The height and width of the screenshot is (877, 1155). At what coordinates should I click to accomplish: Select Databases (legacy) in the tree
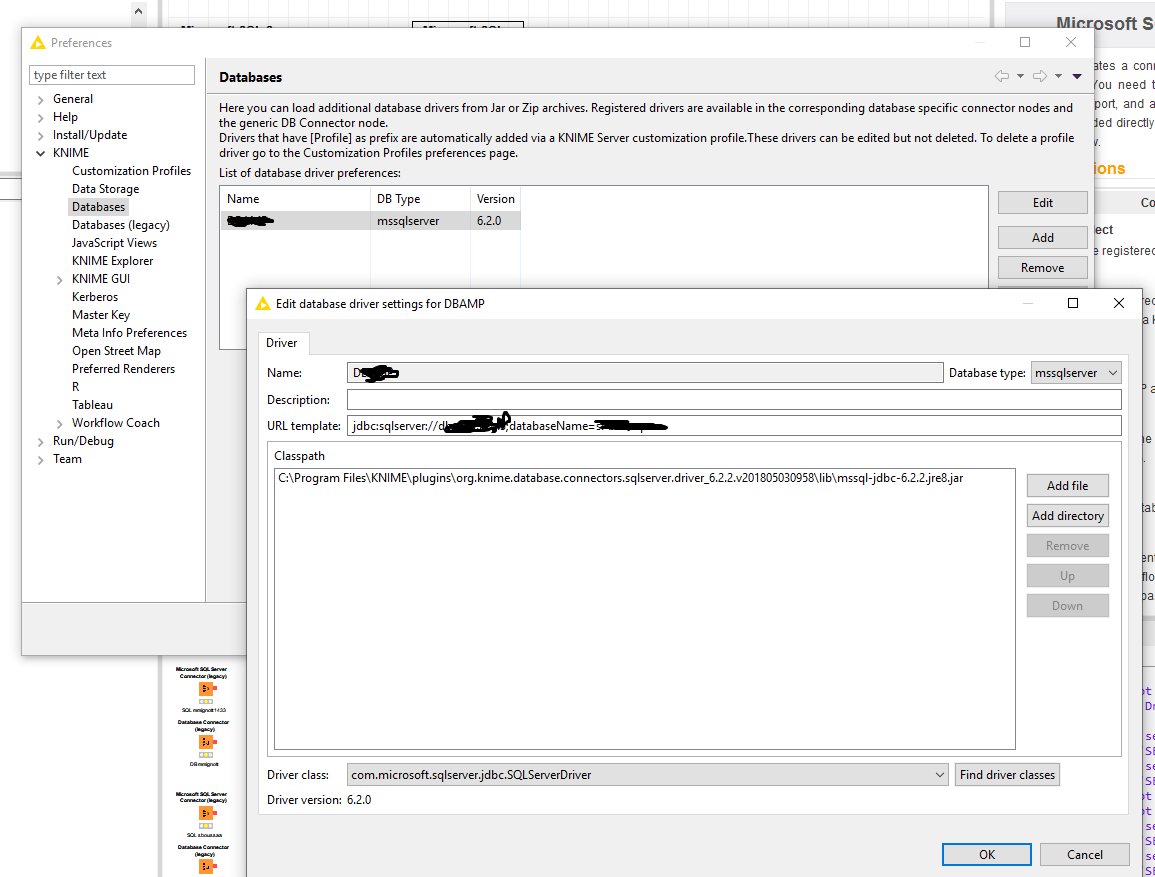[x=120, y=225]
